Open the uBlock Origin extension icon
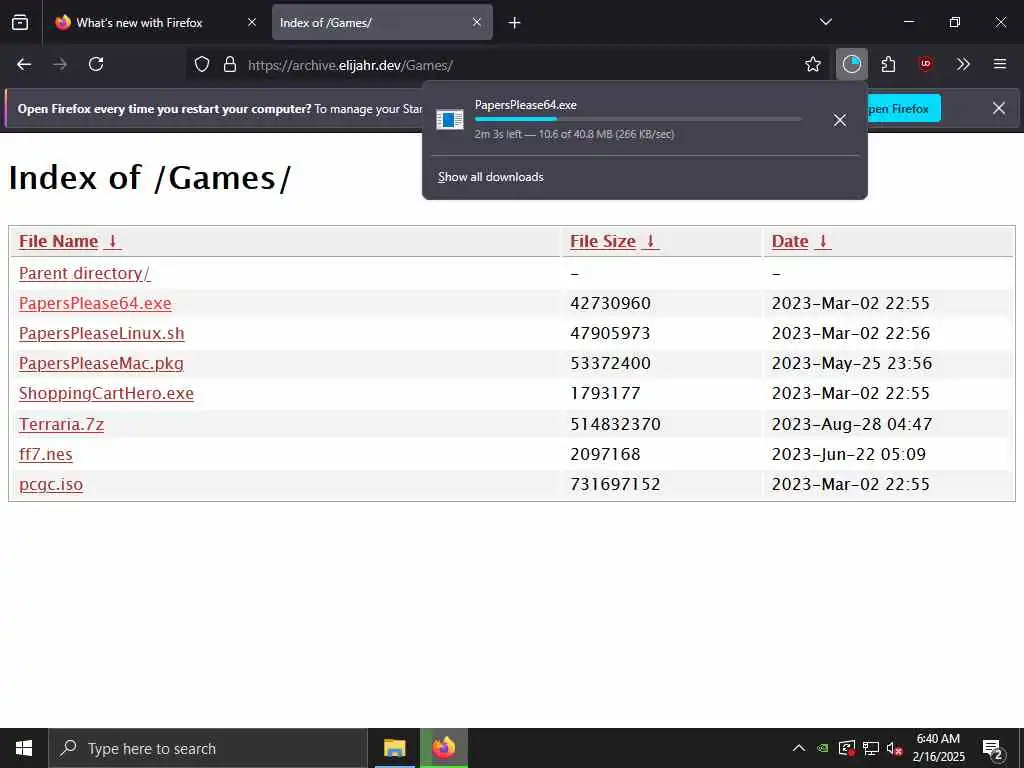The height and width of the screenshot is (768, 1024). click(x=925, y=64)
